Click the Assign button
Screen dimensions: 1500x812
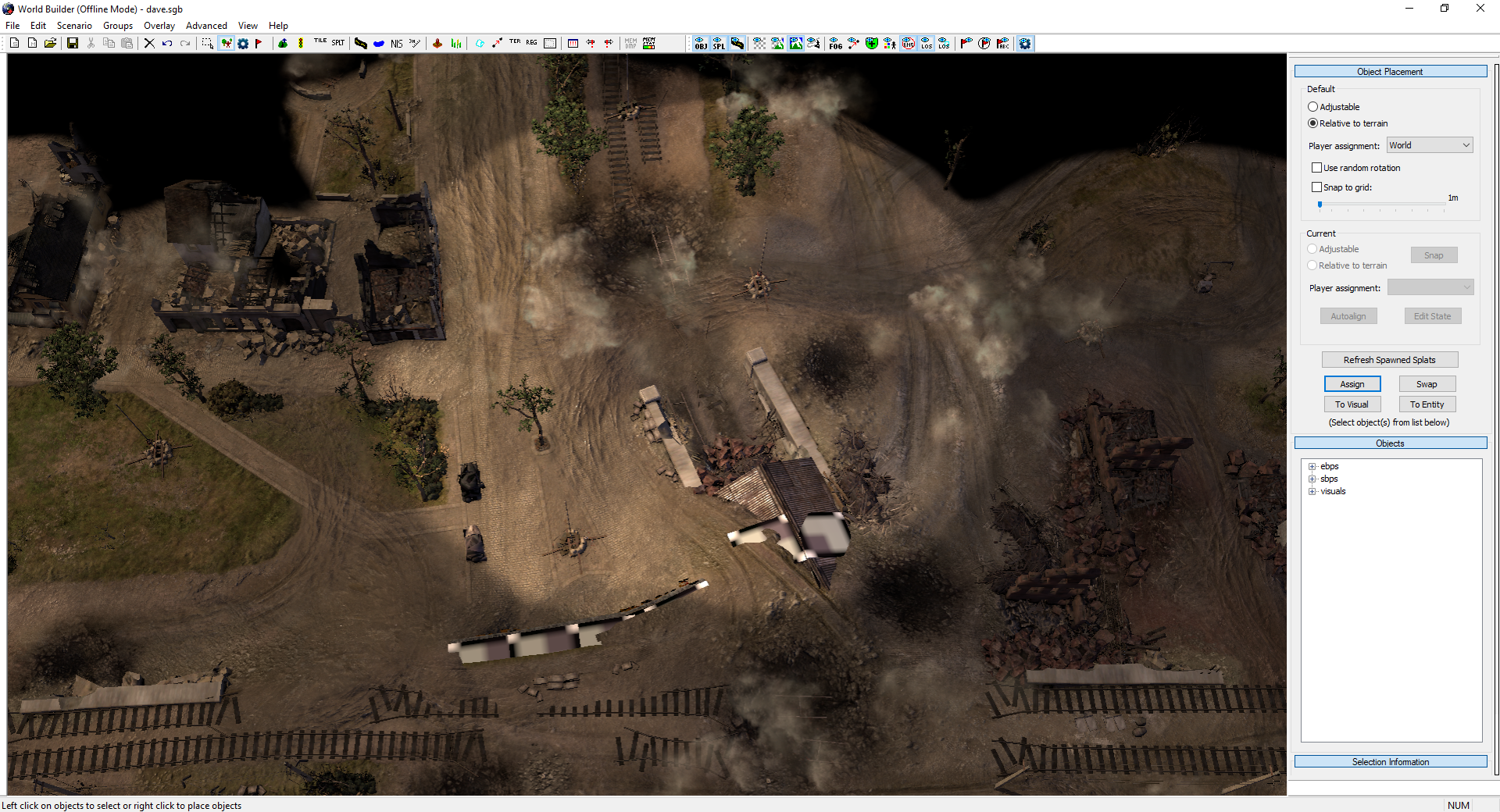point(1352,384)
